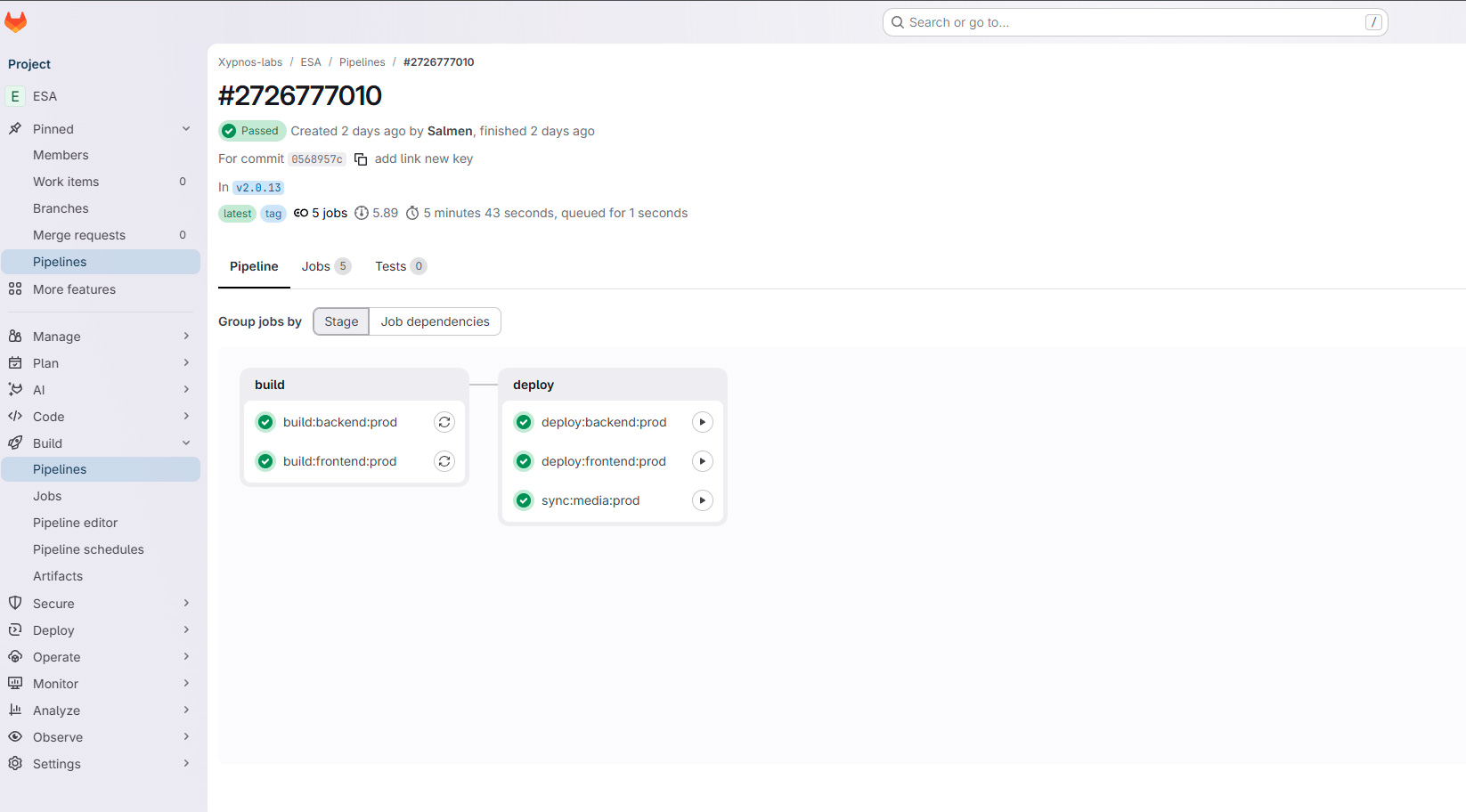This screenshot has height=812, width=1466.
Task: Click the Passed status badge
Action: click(252, 131)
